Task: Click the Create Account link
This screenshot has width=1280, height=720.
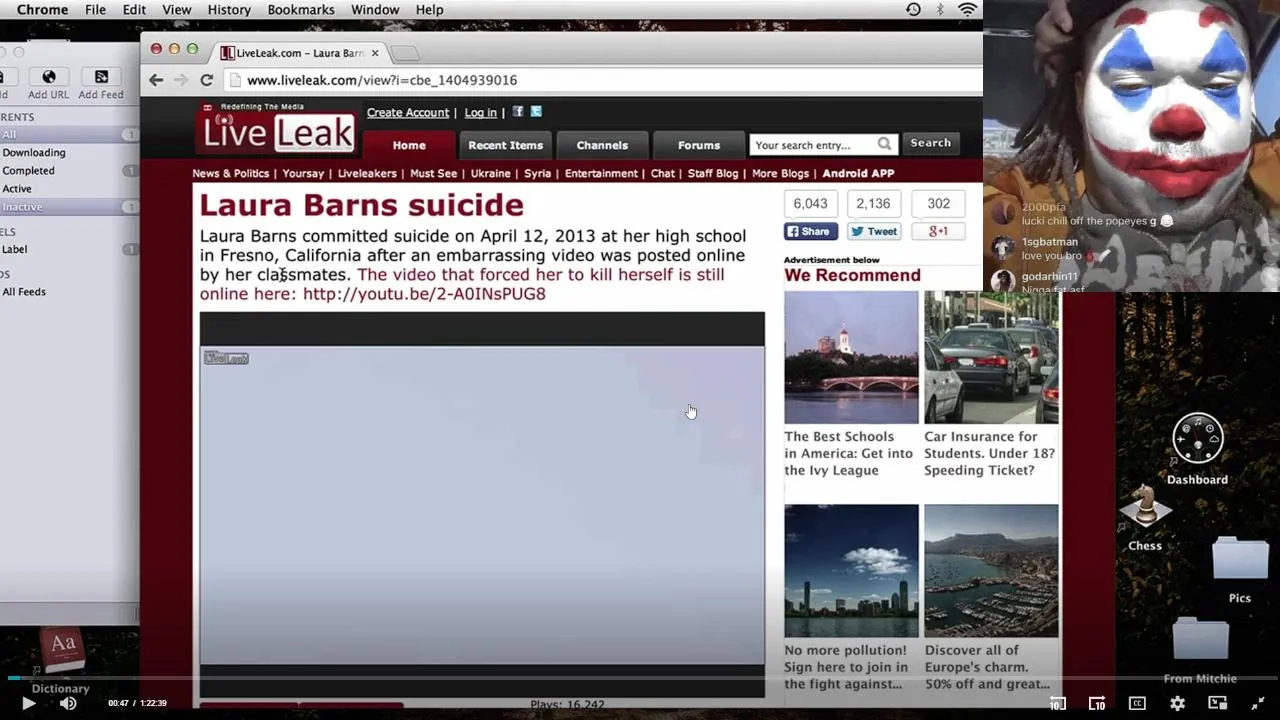Action: [x=407, y=112]
